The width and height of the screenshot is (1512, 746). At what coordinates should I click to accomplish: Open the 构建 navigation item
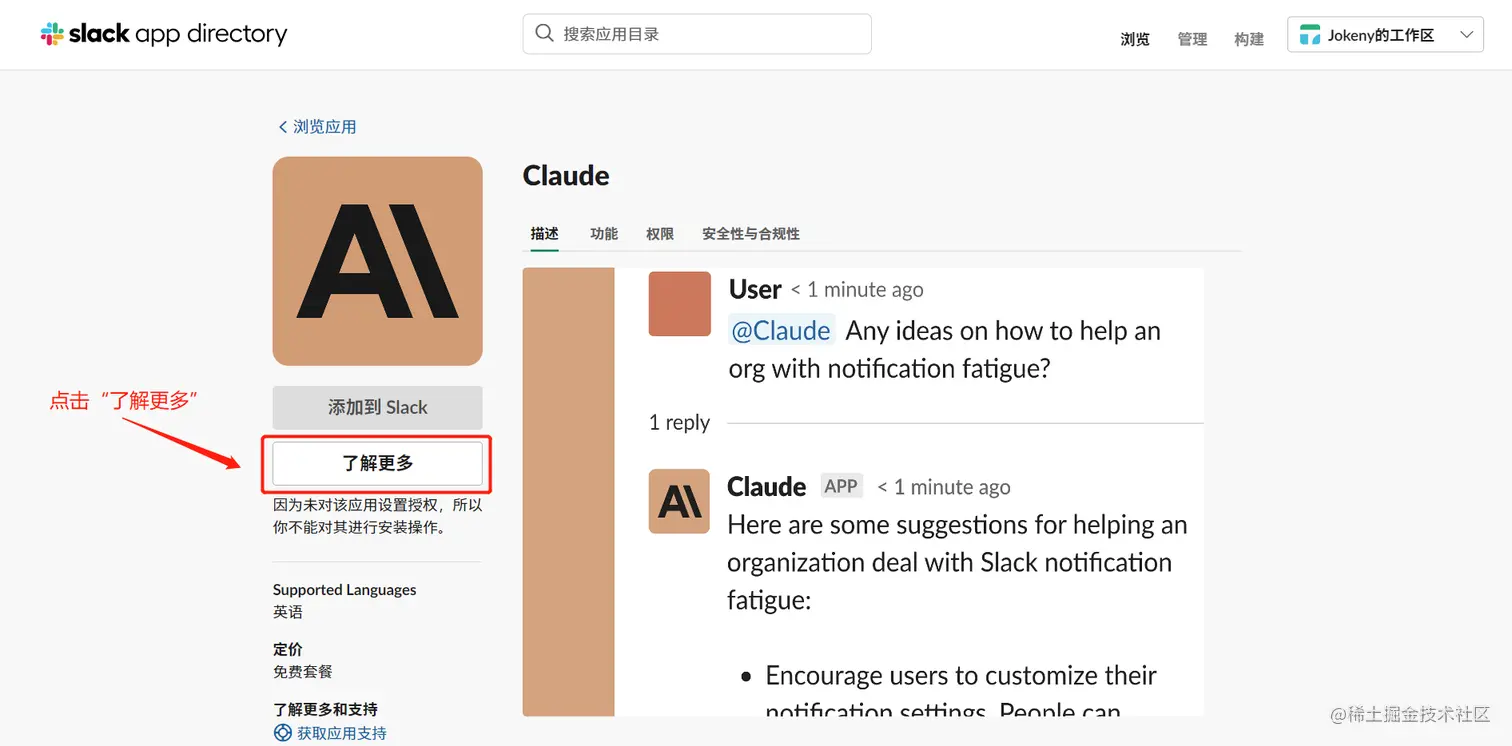click(1249, 39)
